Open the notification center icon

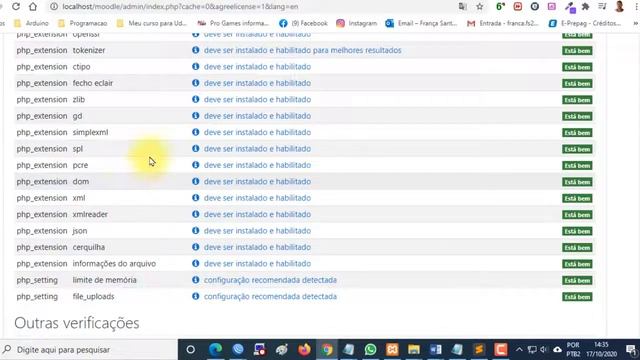coord(631,350)
